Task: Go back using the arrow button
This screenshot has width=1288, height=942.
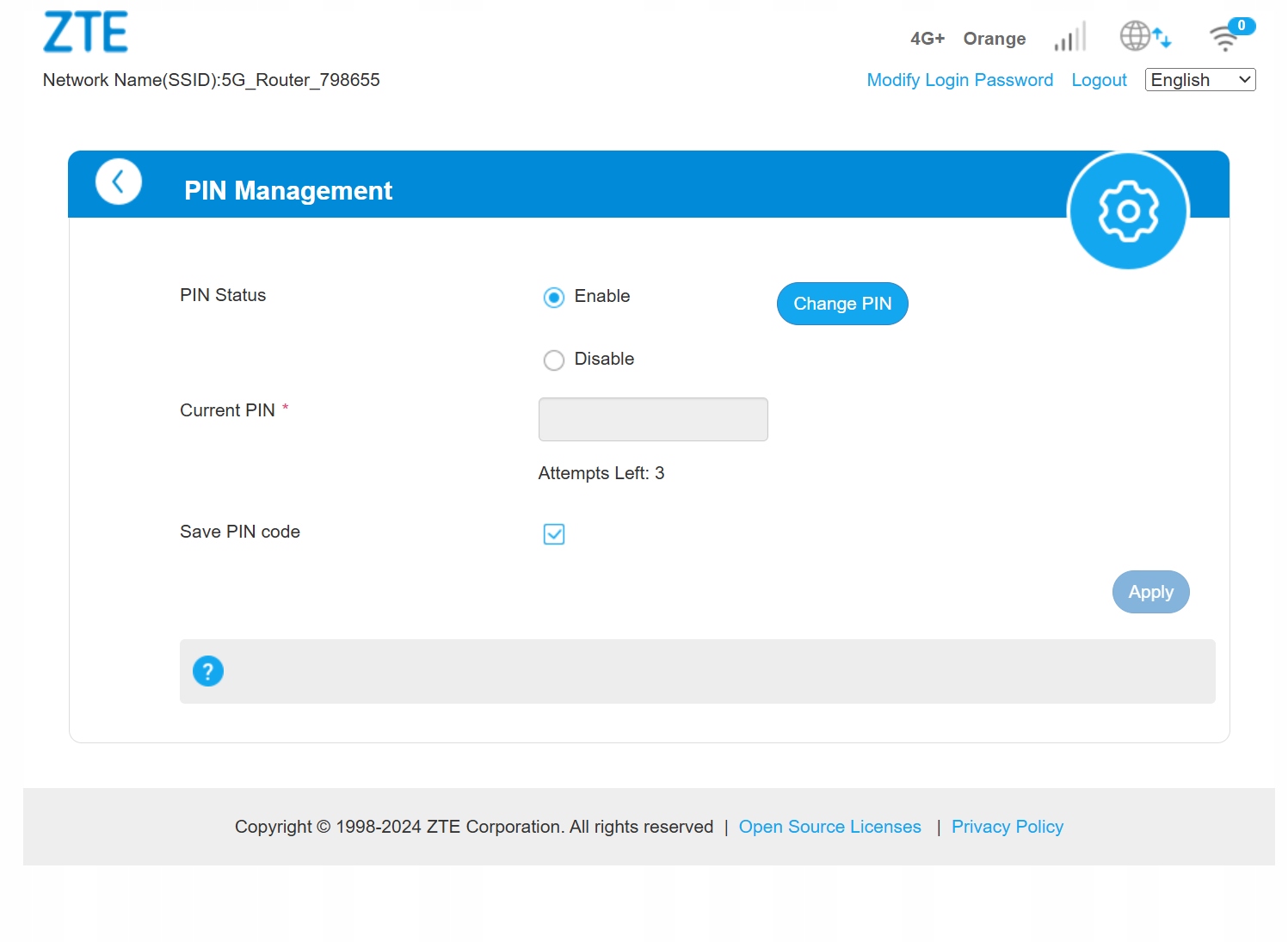Action: coord(119,182)
